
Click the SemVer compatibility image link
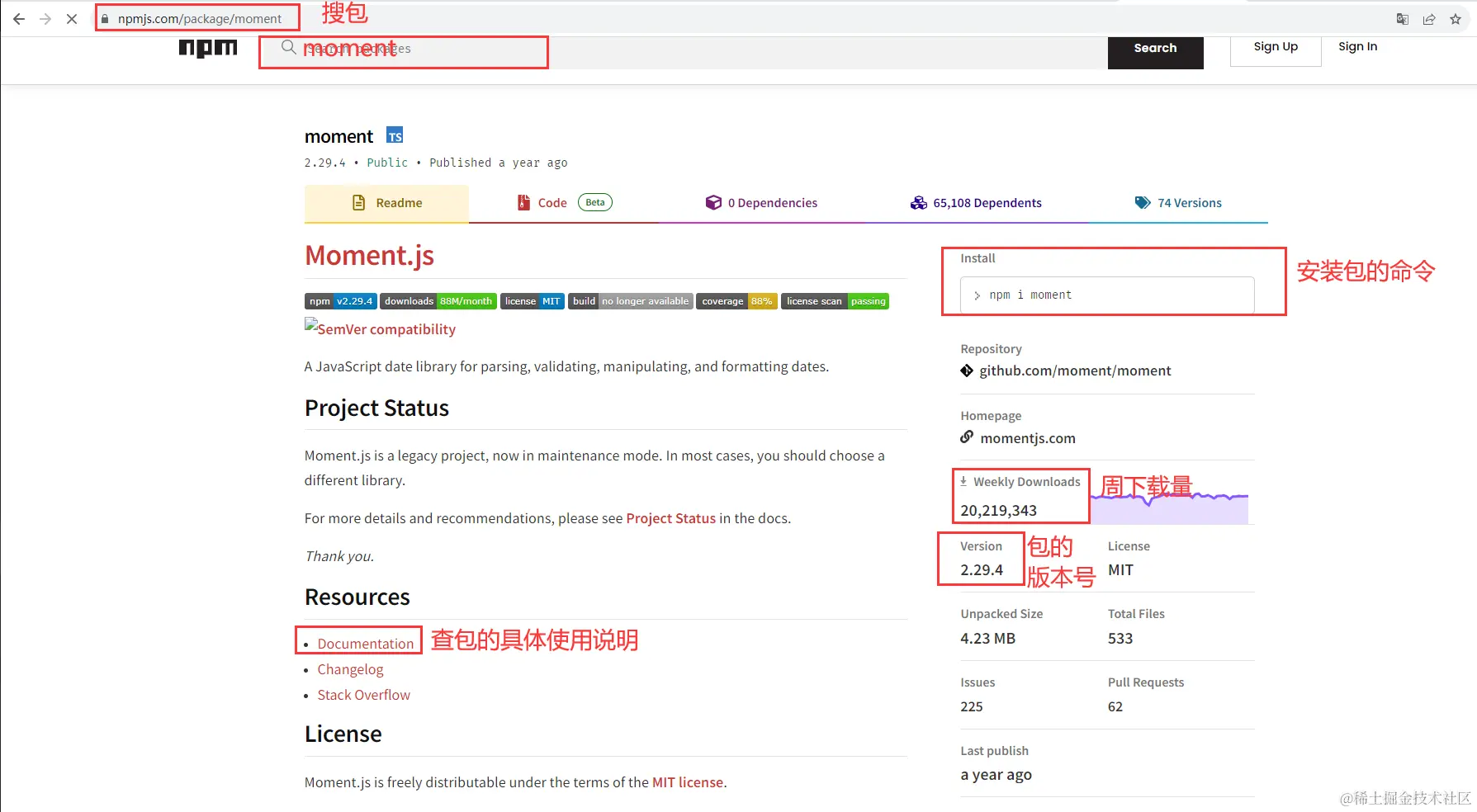pyautogui.click(x=380, y=328)
